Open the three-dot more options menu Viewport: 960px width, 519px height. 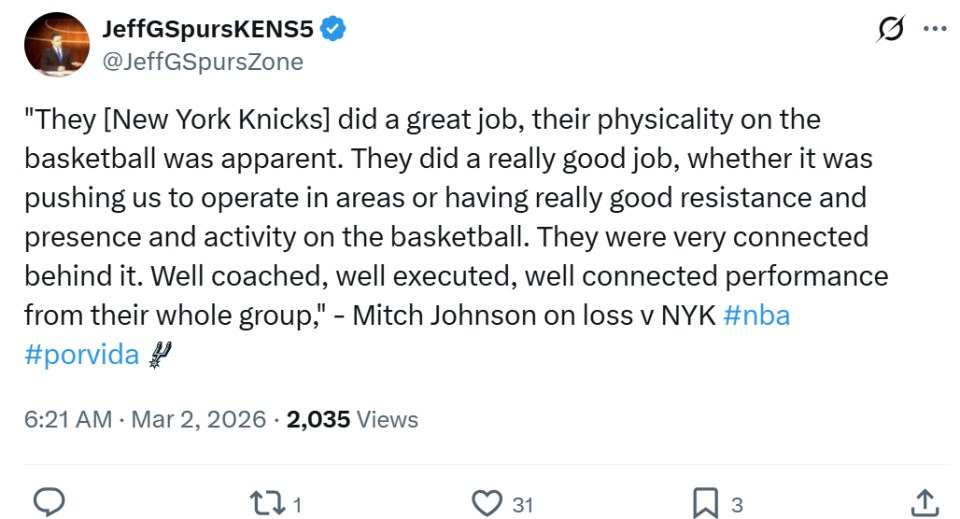(x=935, y=31)
